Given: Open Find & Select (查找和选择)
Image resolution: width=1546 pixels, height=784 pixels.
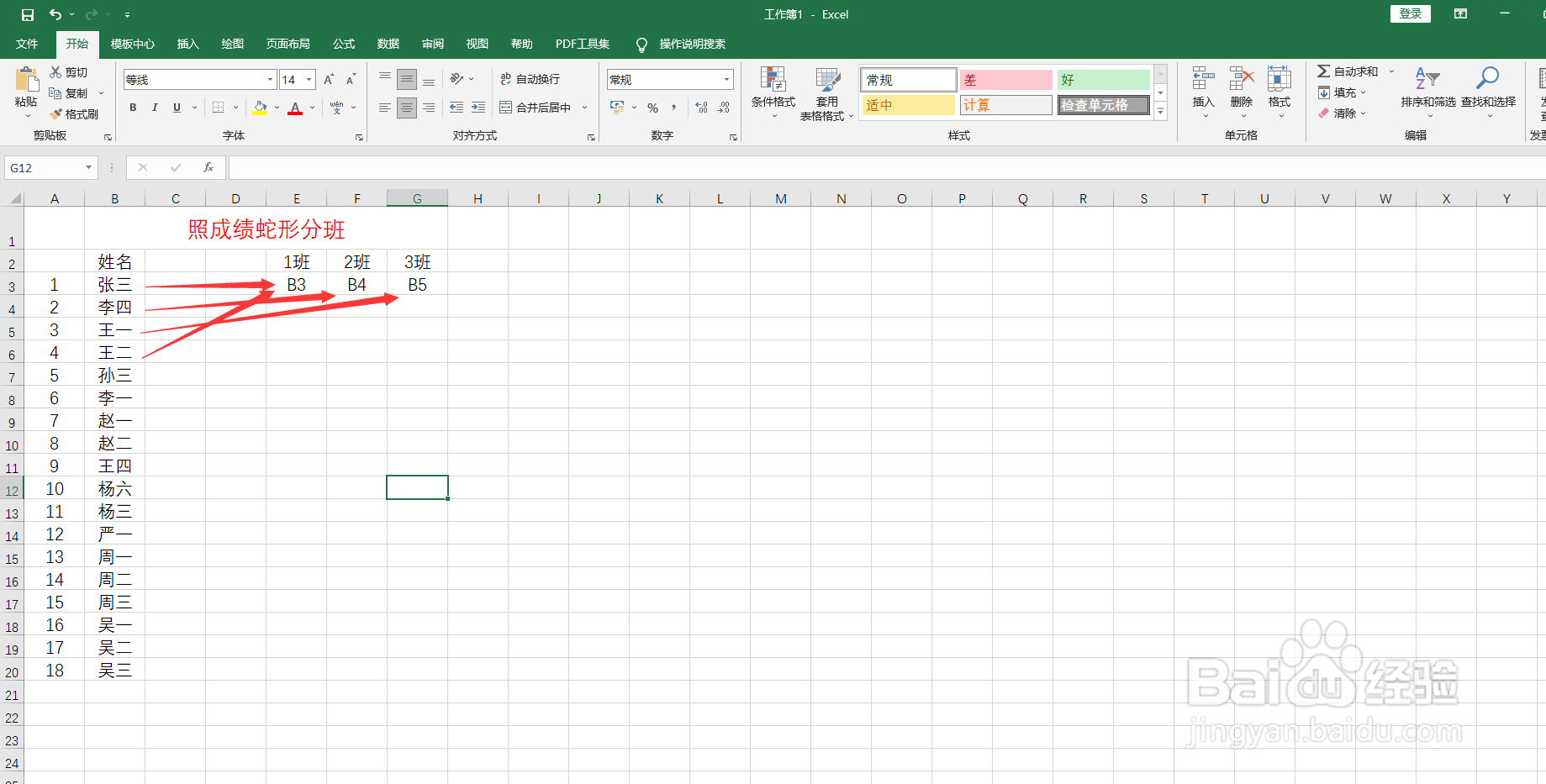Looking at the screenshot, I should (x=1488, y=91).
